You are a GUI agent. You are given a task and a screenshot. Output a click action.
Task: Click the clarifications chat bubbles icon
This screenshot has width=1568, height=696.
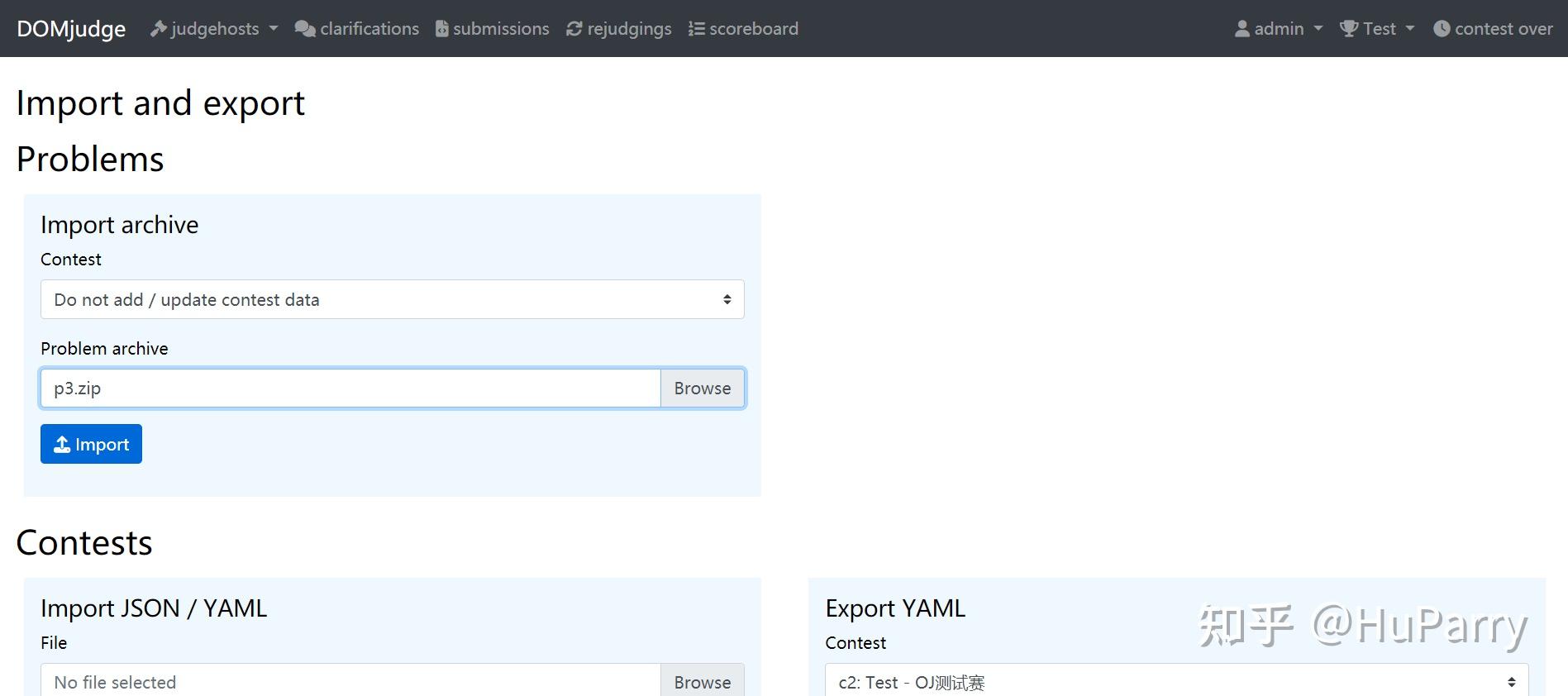click(305, 29)
